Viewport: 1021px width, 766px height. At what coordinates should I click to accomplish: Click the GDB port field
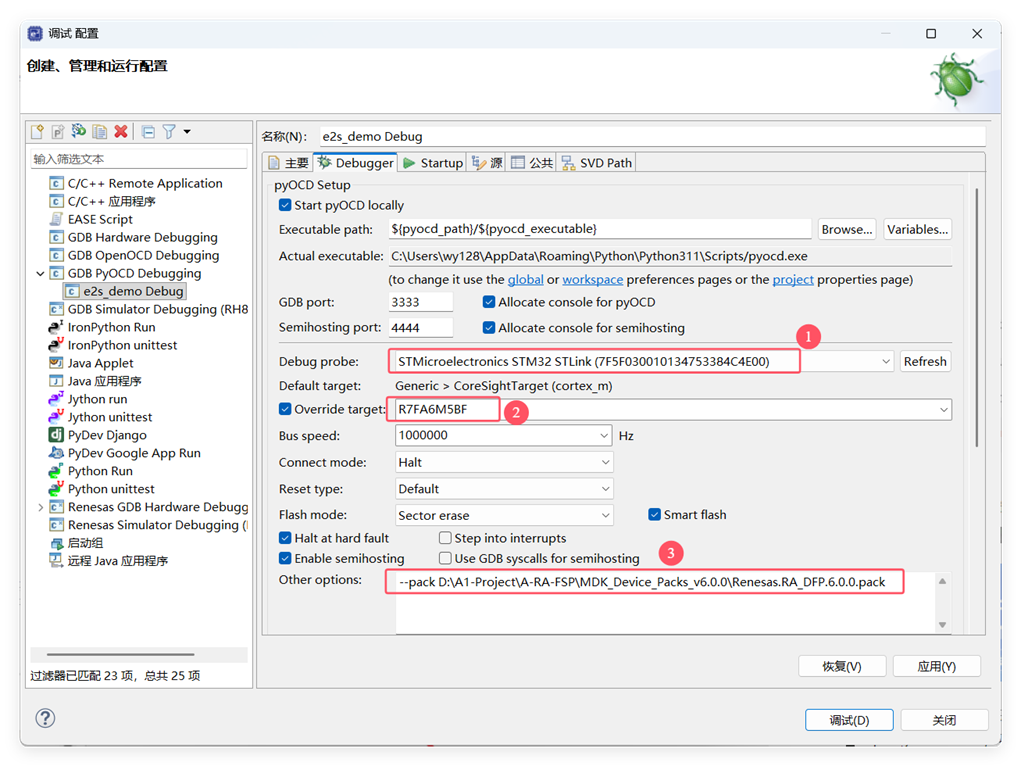coord(420,302)
